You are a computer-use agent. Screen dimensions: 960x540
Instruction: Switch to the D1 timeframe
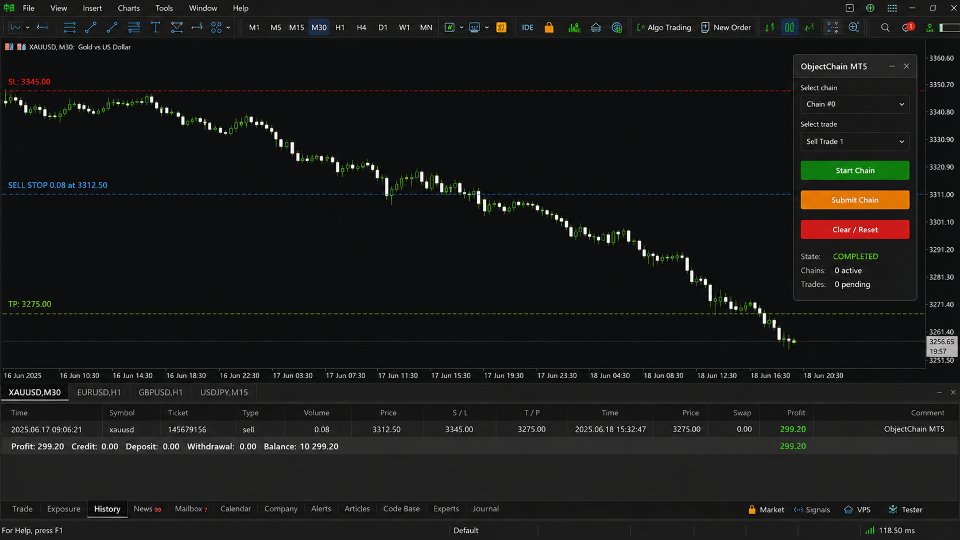pyautogui.click(x=383, y=28)
